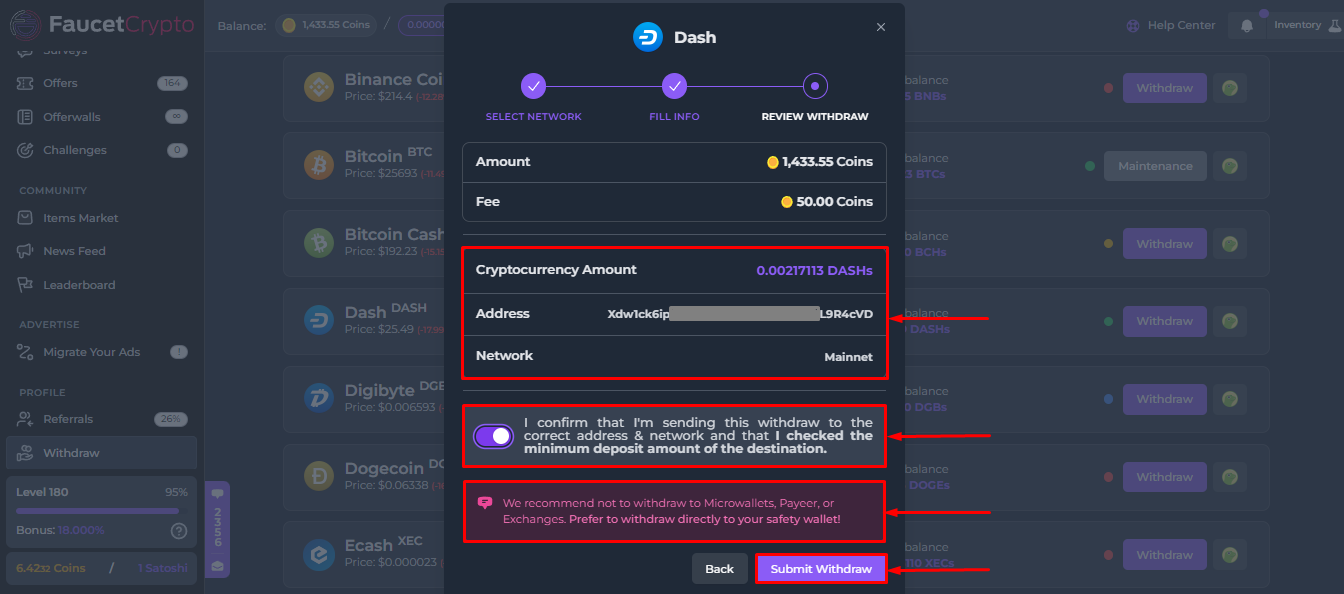Click the Fill Info step circle
This screenshot has height=594, width=1344.
pyautogui.click(x=674, y=86)
